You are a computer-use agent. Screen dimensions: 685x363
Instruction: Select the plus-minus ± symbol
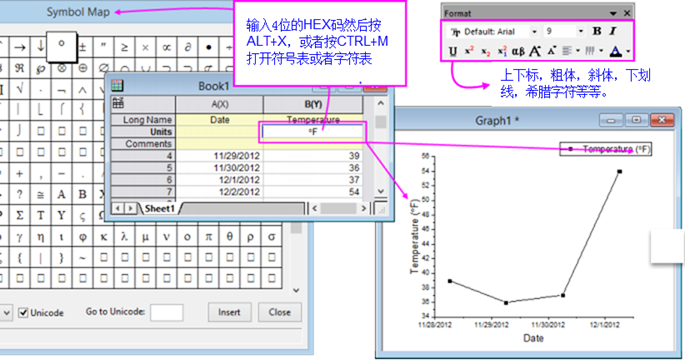[82, 47]
